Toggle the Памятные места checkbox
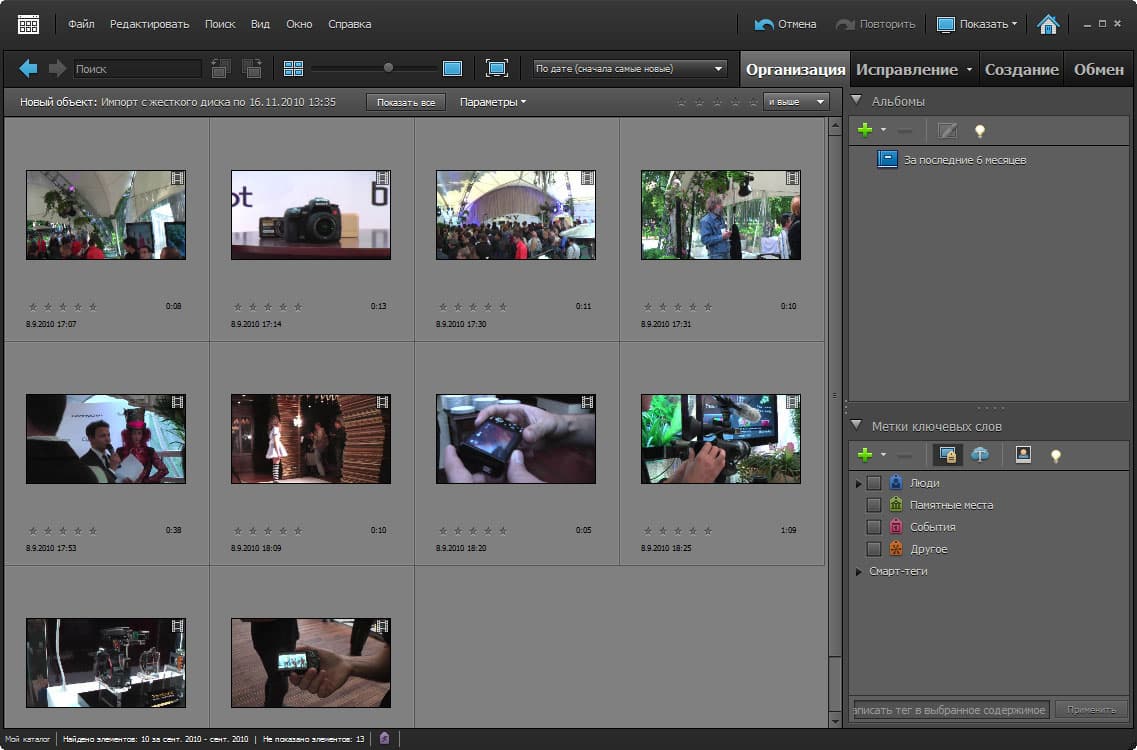 click(874, 505)
